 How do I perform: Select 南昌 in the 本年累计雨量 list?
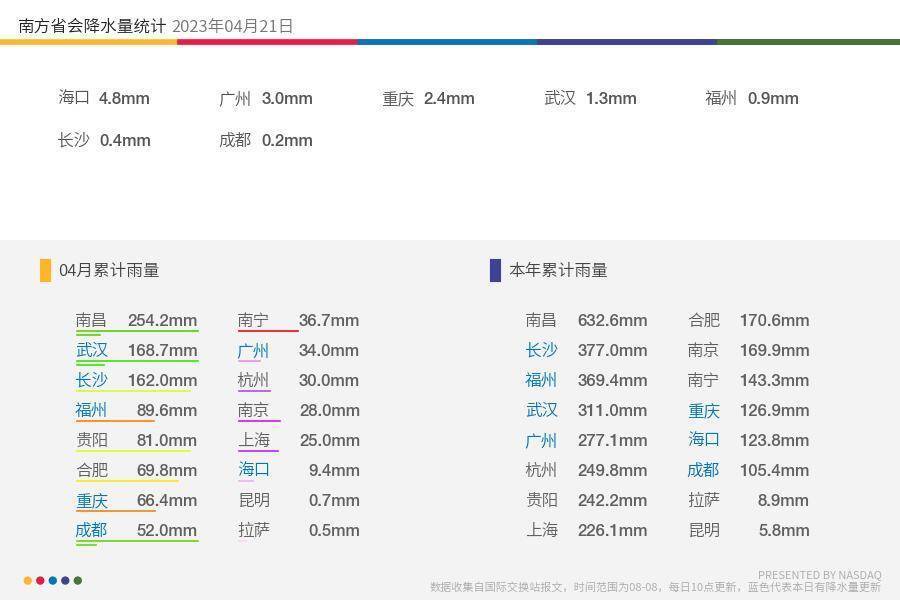pos(541,320)
